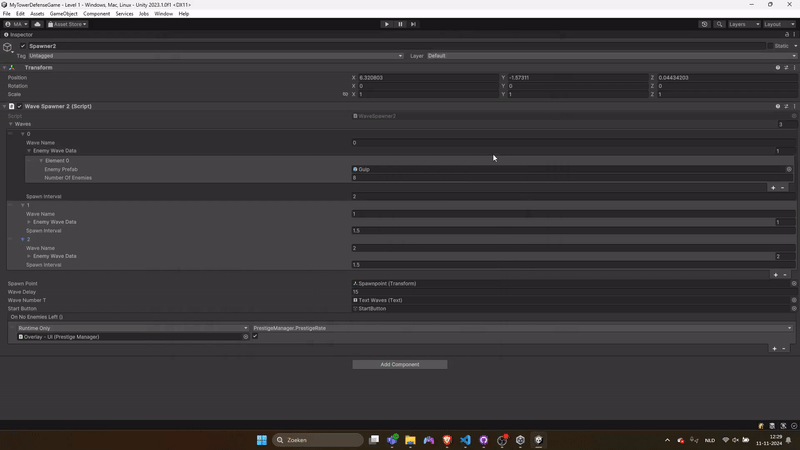Collapse wave element 1 foldout
800x450 pixels.
click(x=22, y=205)
